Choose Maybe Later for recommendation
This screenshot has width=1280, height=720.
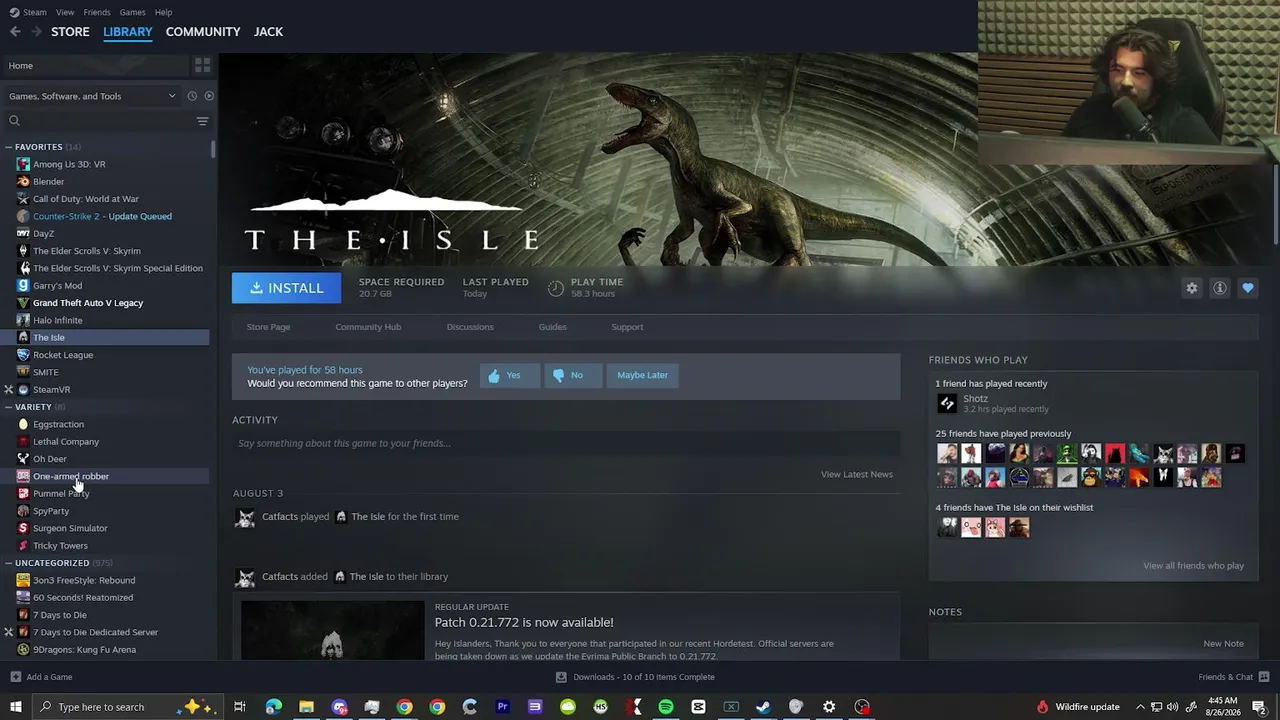(642, 375)
